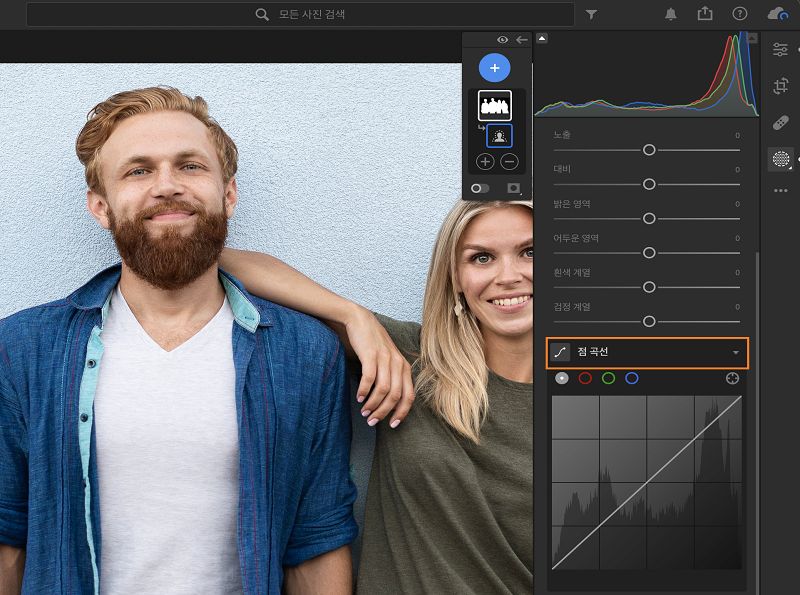Click the 노출 exposure slider handle

coord(649,150)
